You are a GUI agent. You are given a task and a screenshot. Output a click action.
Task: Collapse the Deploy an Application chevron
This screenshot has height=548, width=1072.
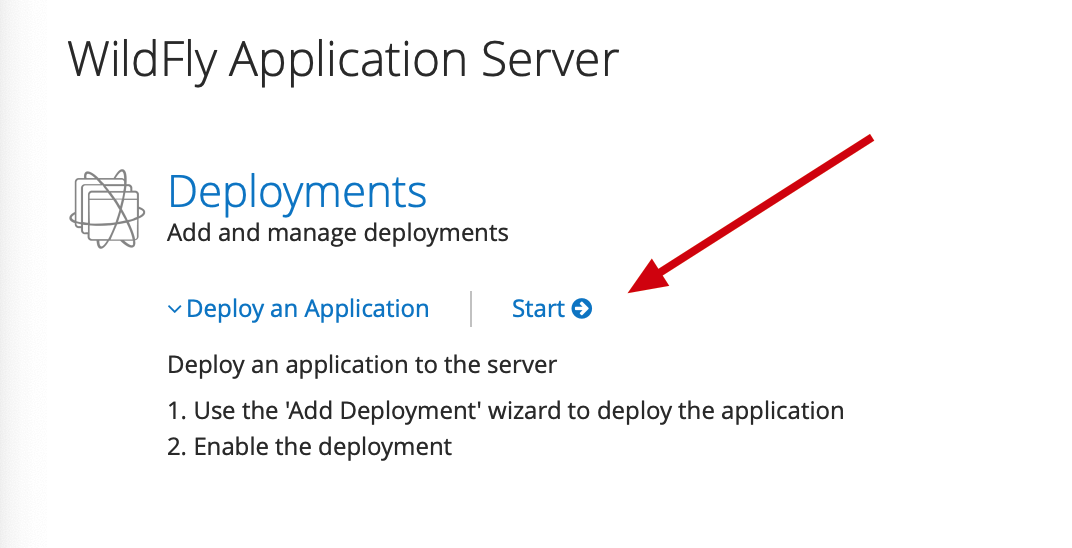tap(174, 310)
